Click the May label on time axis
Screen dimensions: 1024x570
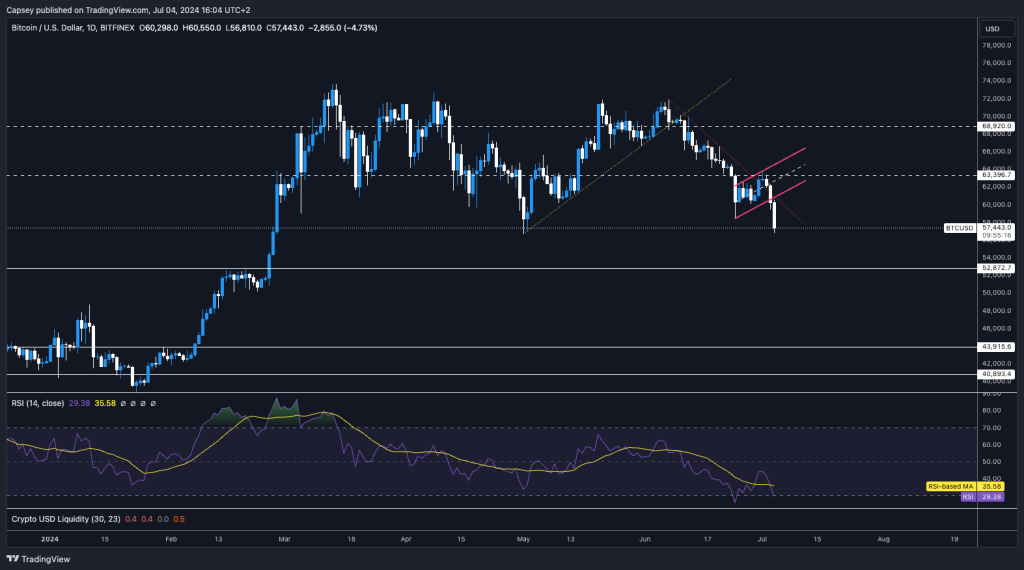coord(523,539)
